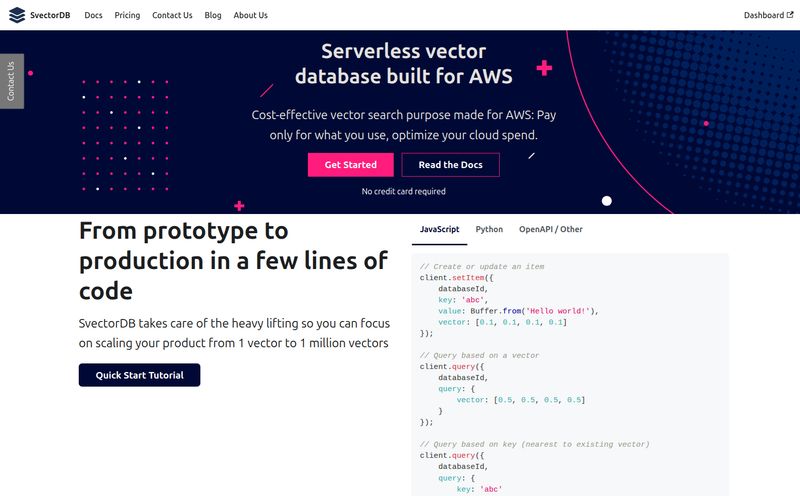Click the pink Get Started button
The height and width of the screenshot is (496, 800).
tap(351, 165)
